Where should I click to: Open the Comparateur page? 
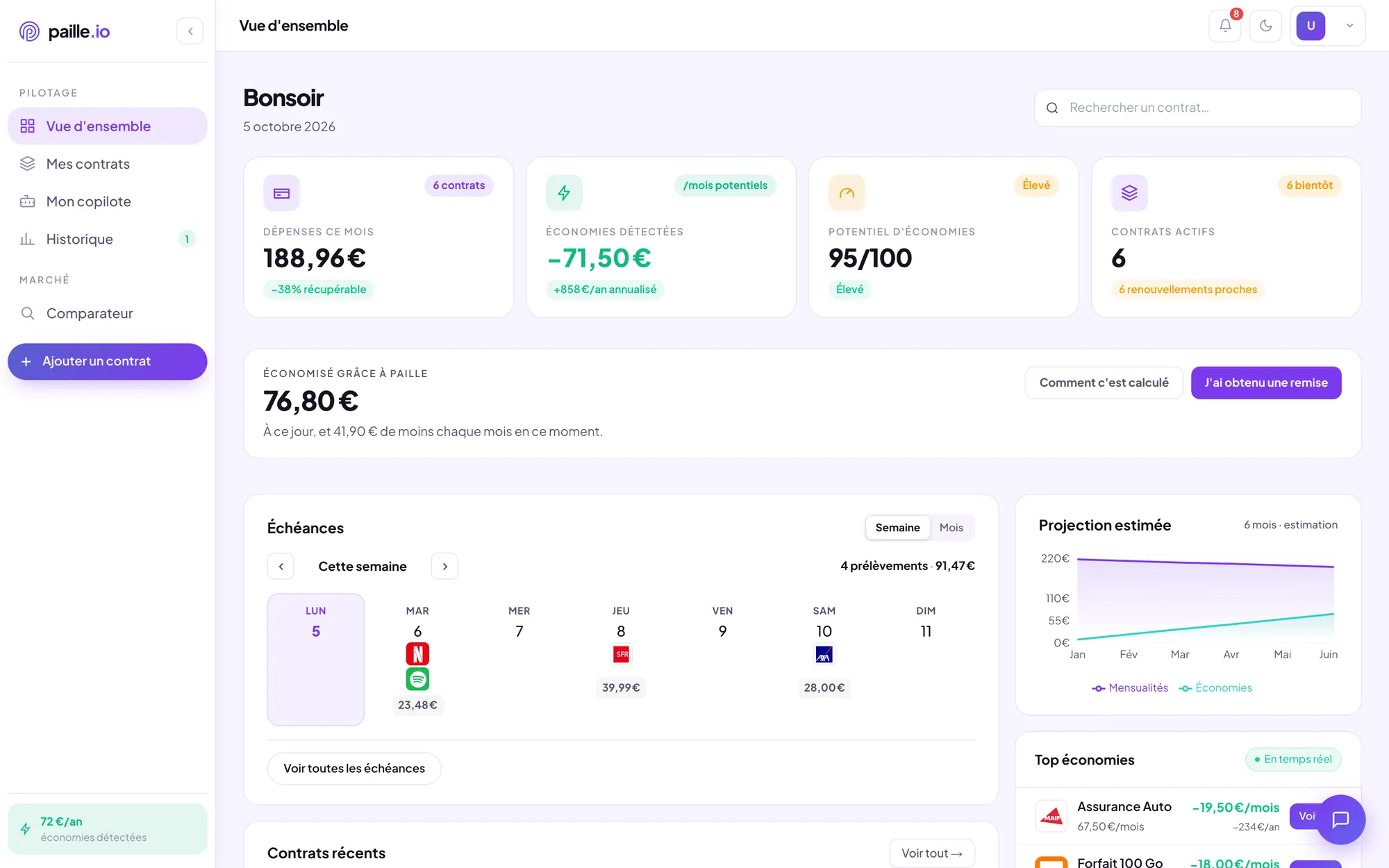coord(108,313)
